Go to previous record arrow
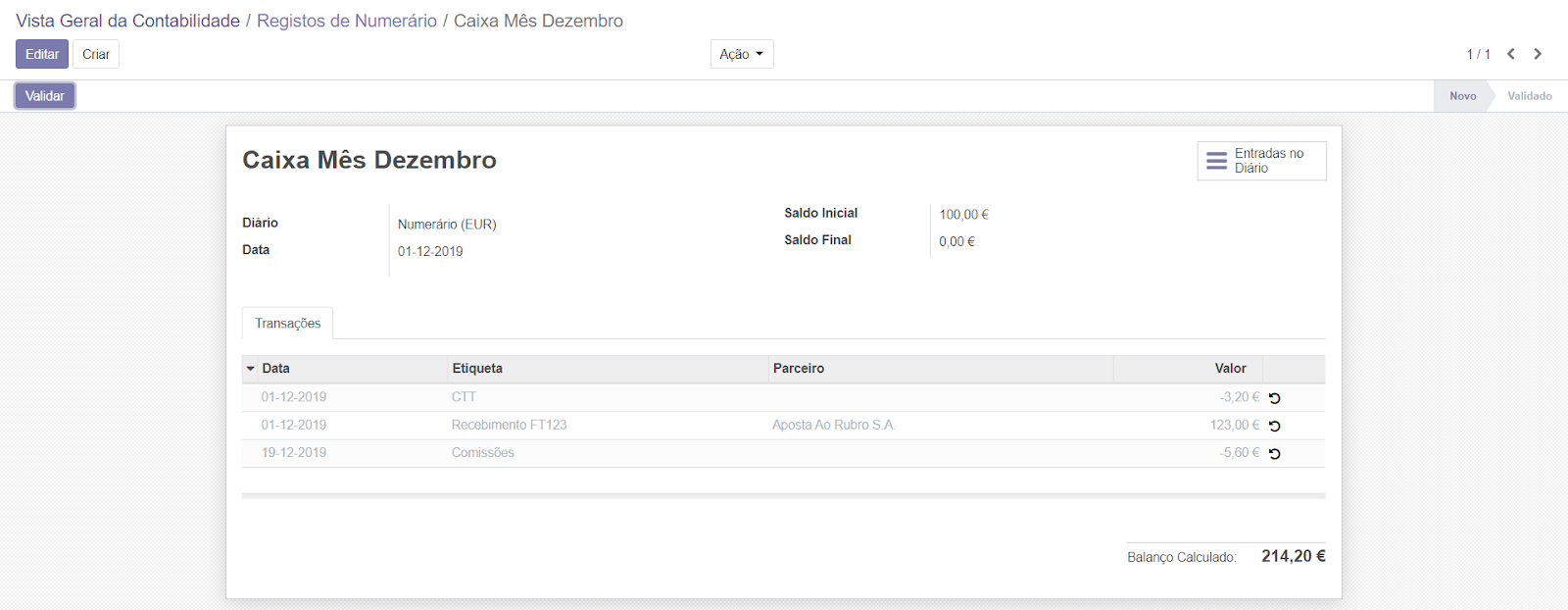The image size is (1568, 610). point(1511,54)
